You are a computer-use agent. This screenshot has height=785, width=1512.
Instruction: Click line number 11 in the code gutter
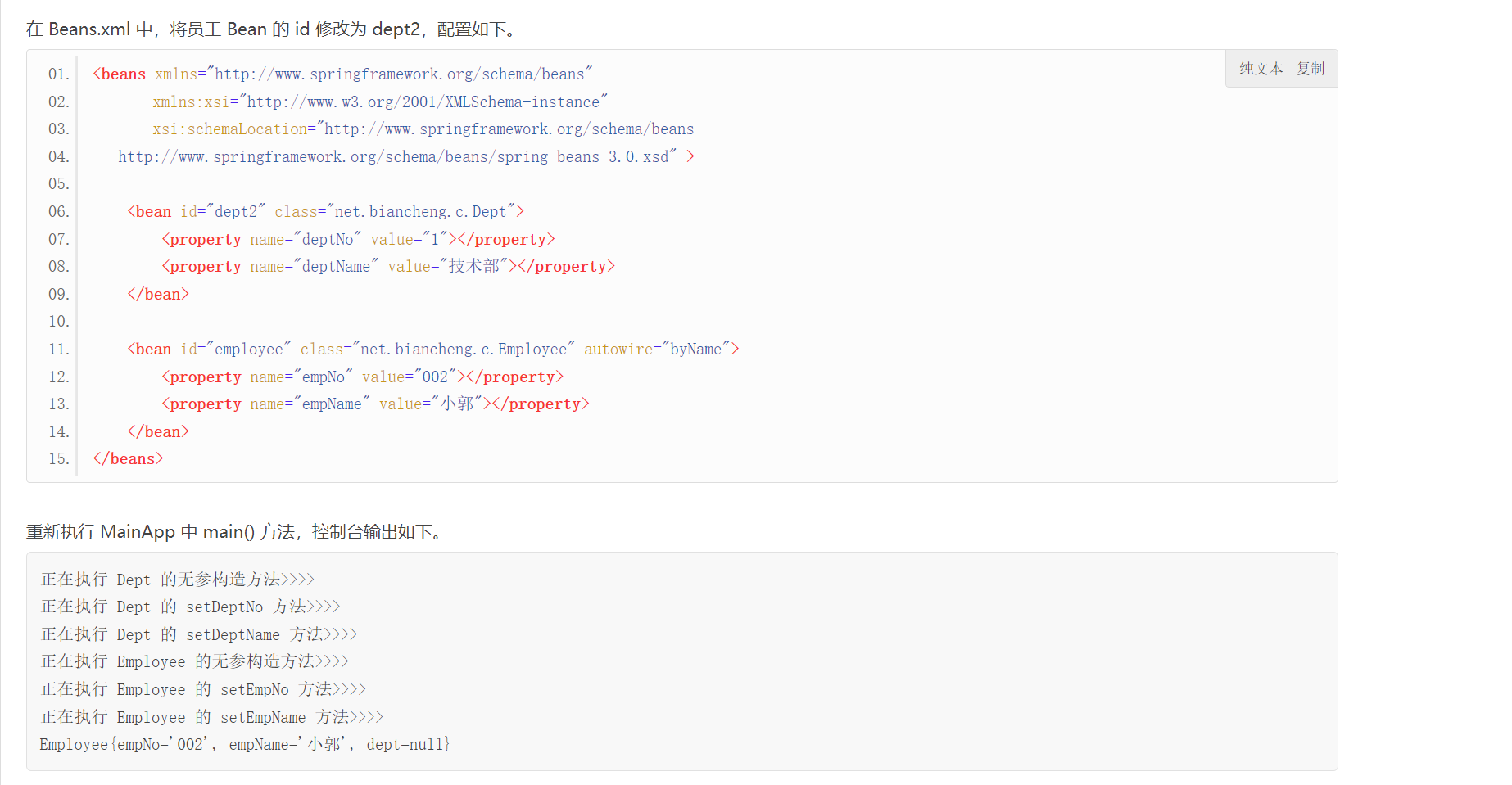(x=58, y=350)
